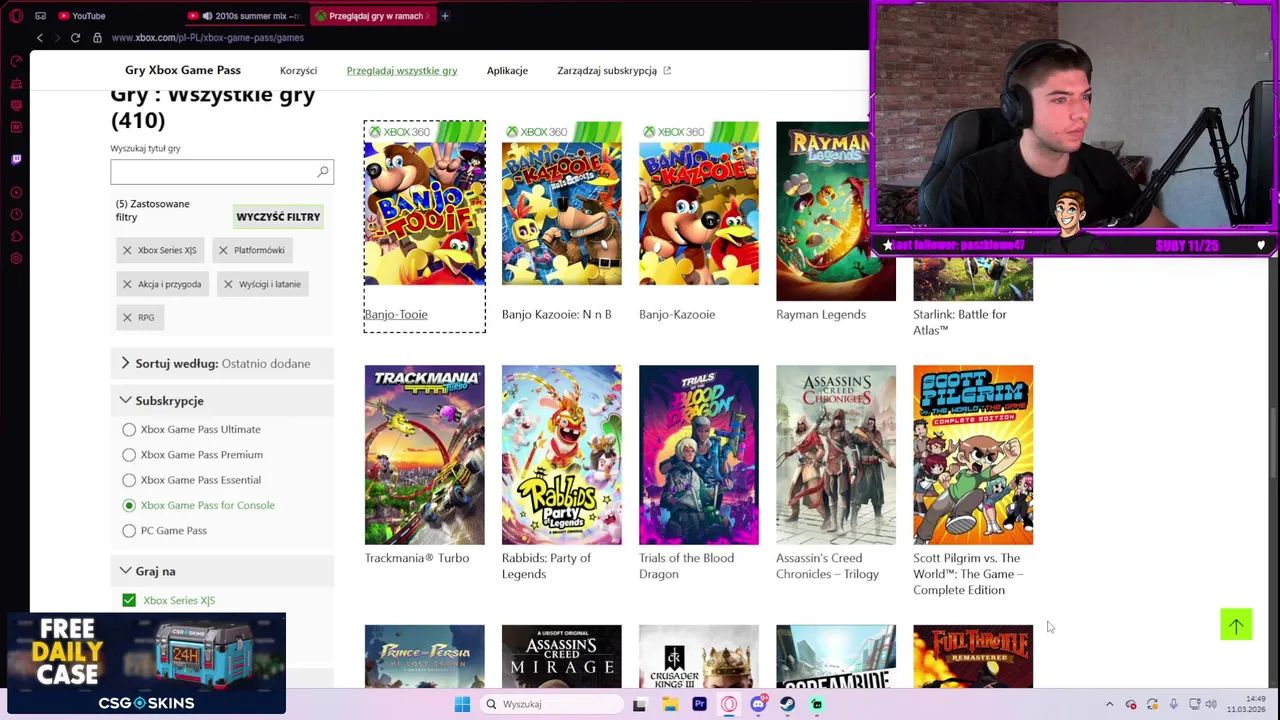Open the Gry Xbox Game Pass heading link
Image resolution: width=1280 pixels, height=720 pixels.
coord(183,70)
